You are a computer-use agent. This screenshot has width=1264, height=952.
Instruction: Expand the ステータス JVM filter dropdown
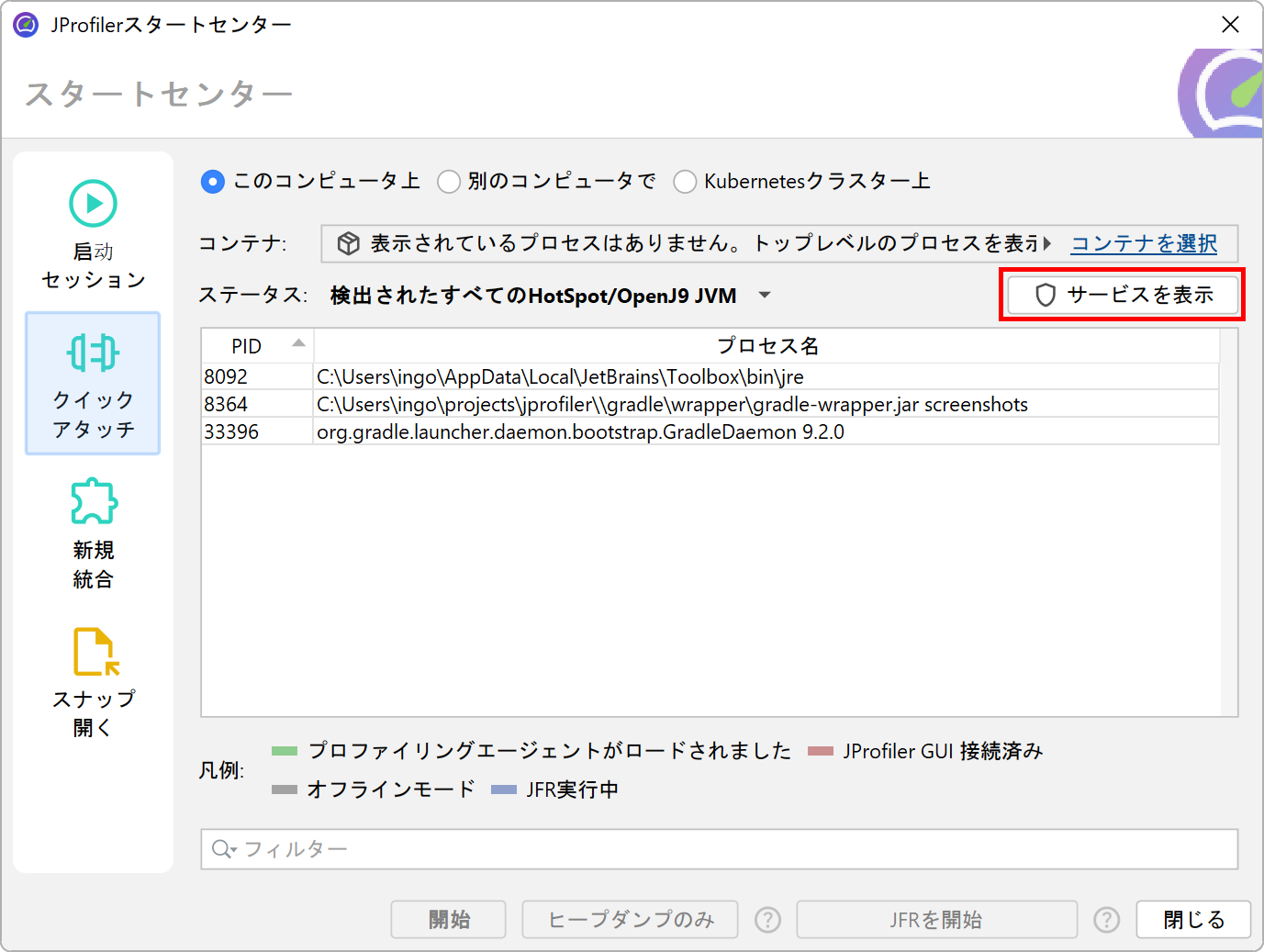(764, 296)
